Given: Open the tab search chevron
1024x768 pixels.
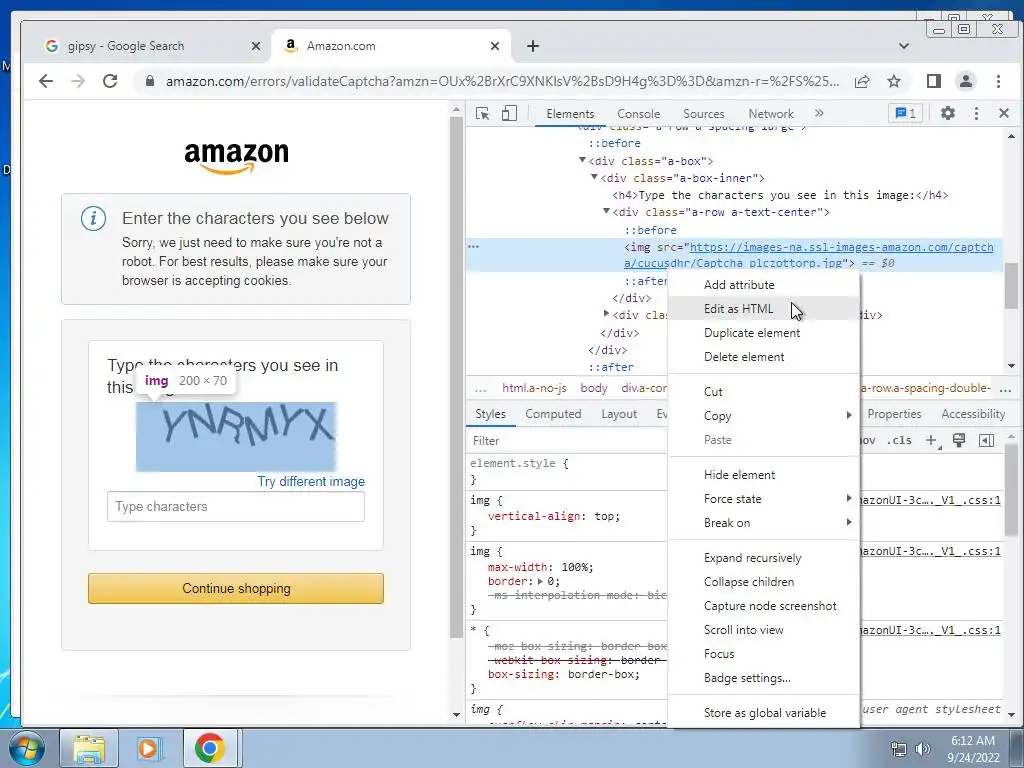Looking at the screenshot, I should pyautogui.click(x=904, y=46).
